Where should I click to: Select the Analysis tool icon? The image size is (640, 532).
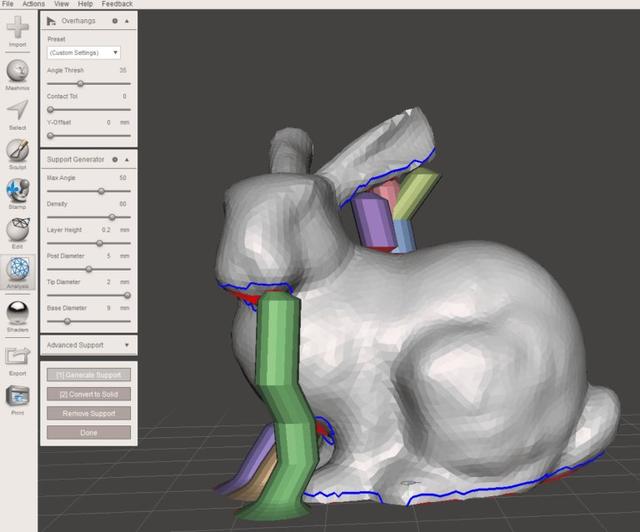17,270
